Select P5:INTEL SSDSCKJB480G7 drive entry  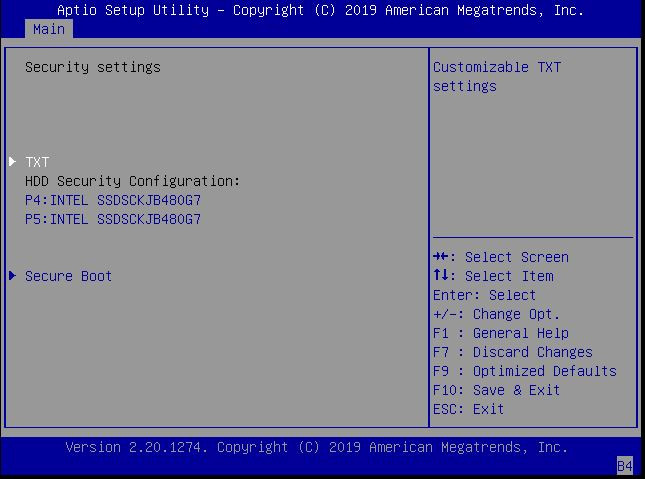(x=113, y=219)
